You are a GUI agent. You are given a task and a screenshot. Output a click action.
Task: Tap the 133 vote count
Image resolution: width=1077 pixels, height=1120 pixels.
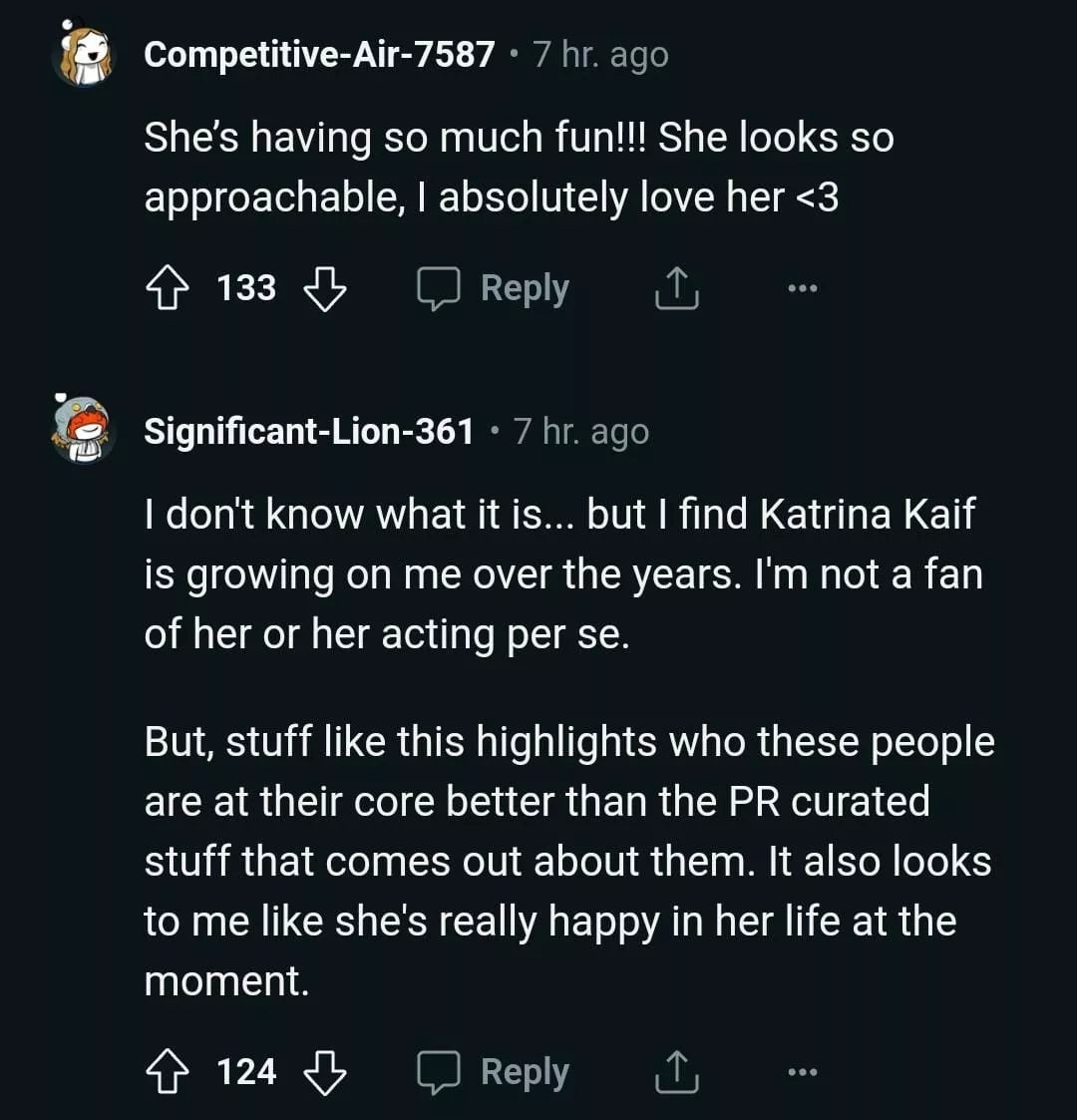click(246, 289)
